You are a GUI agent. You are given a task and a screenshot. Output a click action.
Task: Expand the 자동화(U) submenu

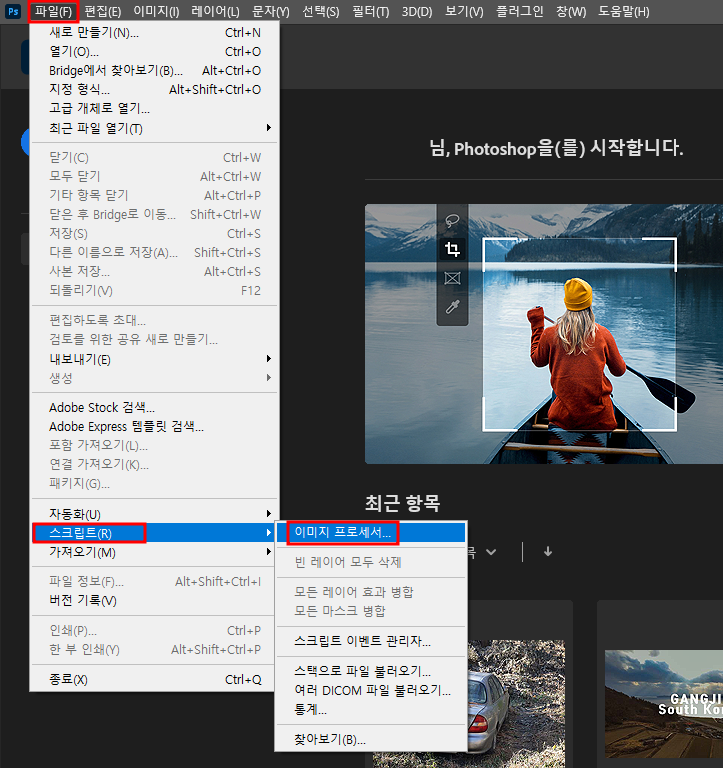[154, 514]
